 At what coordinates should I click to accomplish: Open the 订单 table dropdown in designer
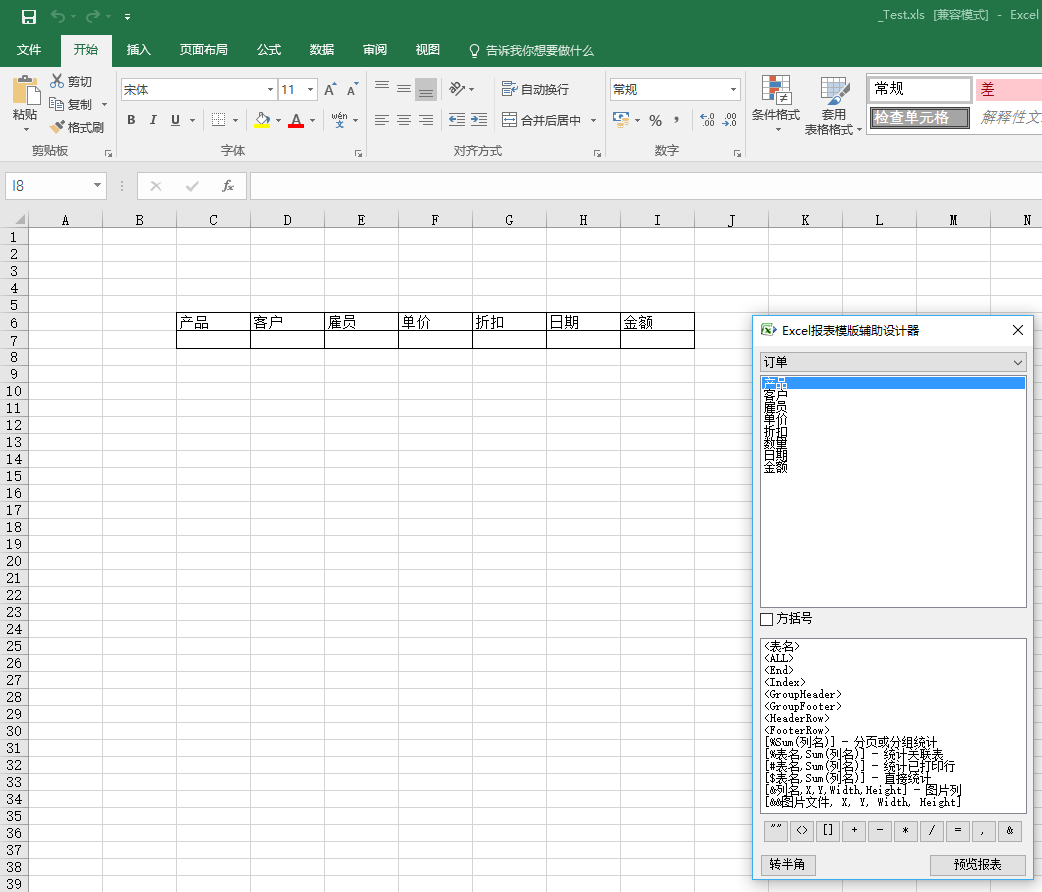pyautogui.click(x=892, y=362)
